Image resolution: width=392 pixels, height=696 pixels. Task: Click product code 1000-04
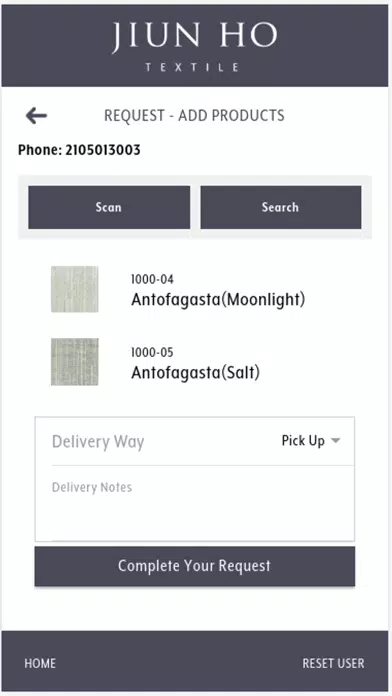[152, 279]
